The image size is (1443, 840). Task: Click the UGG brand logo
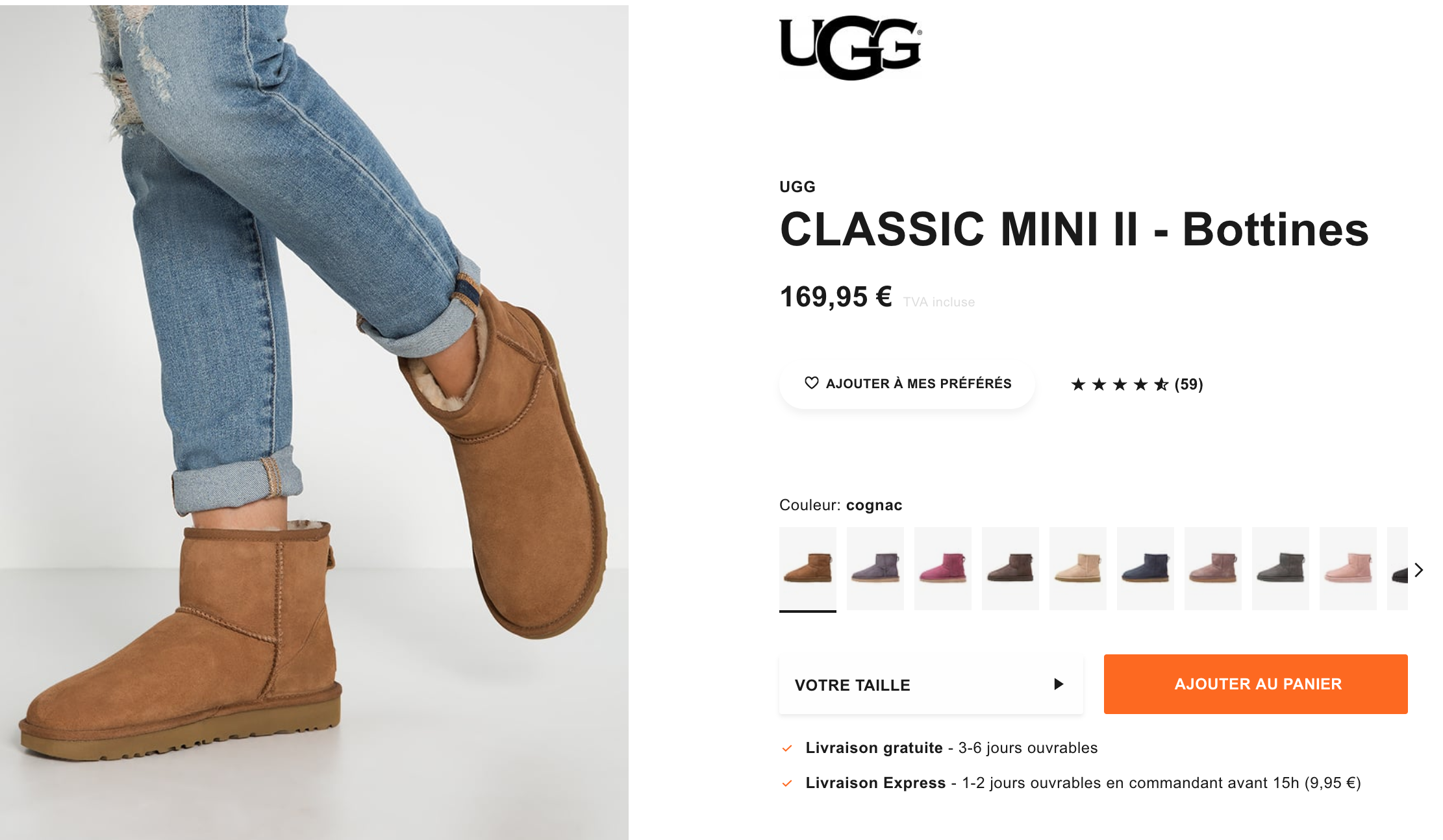click(x=850, y=49)
